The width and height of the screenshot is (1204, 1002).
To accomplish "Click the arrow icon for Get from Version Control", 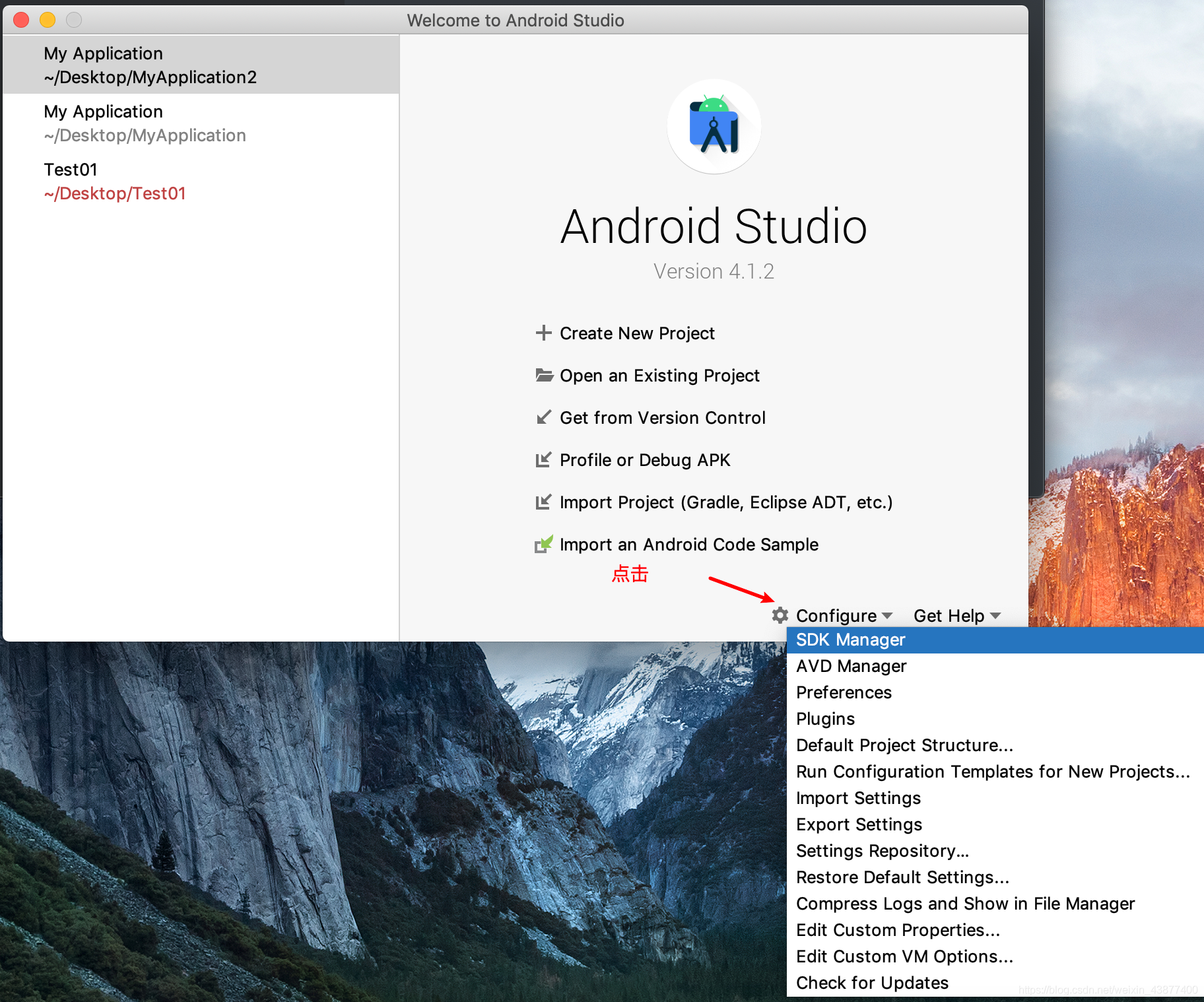I will 543,417.
